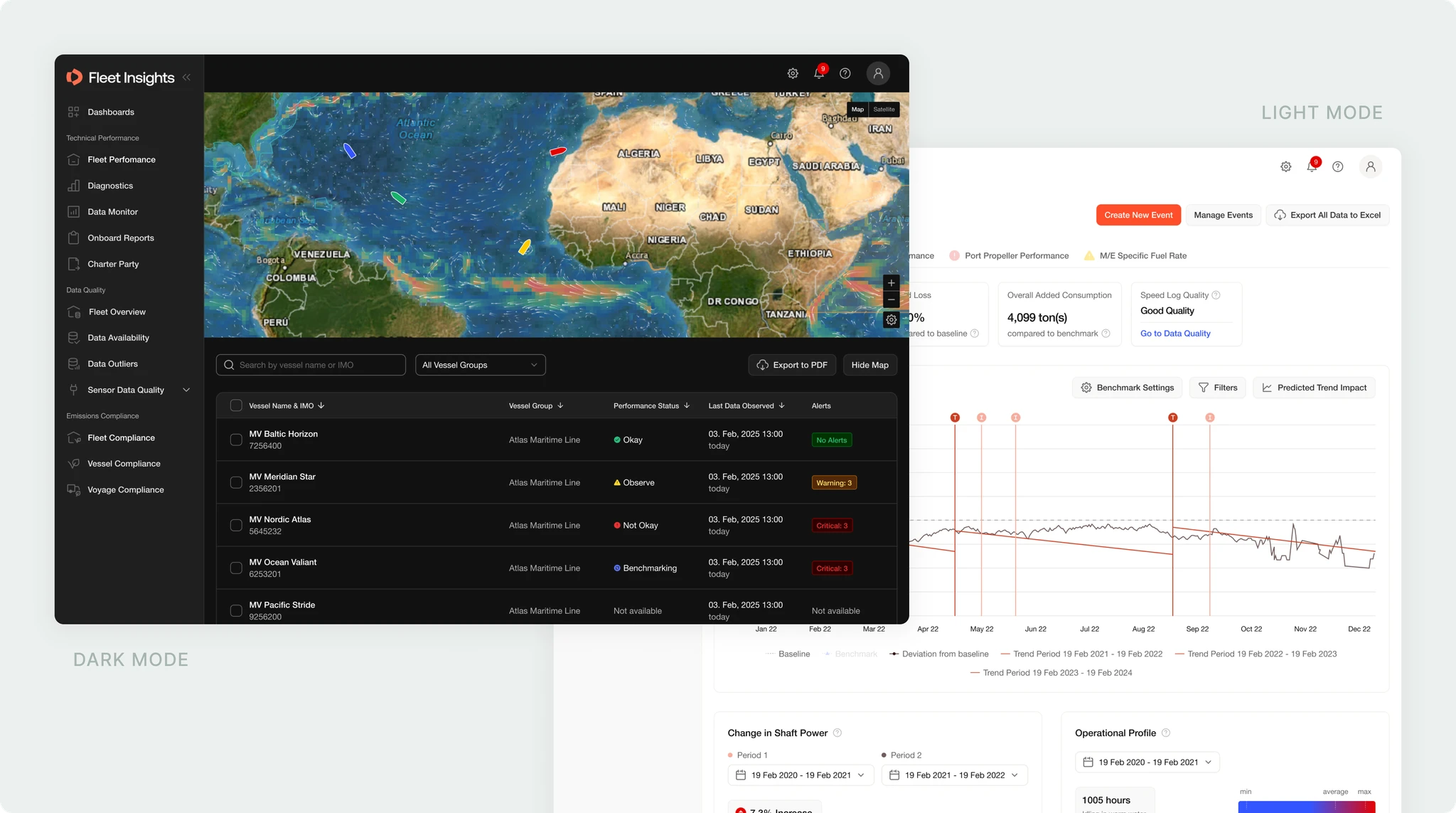Check the MV Pacific Stride row checkbox
Screen dimensions: 1456x813
click(x=236, y=610)
